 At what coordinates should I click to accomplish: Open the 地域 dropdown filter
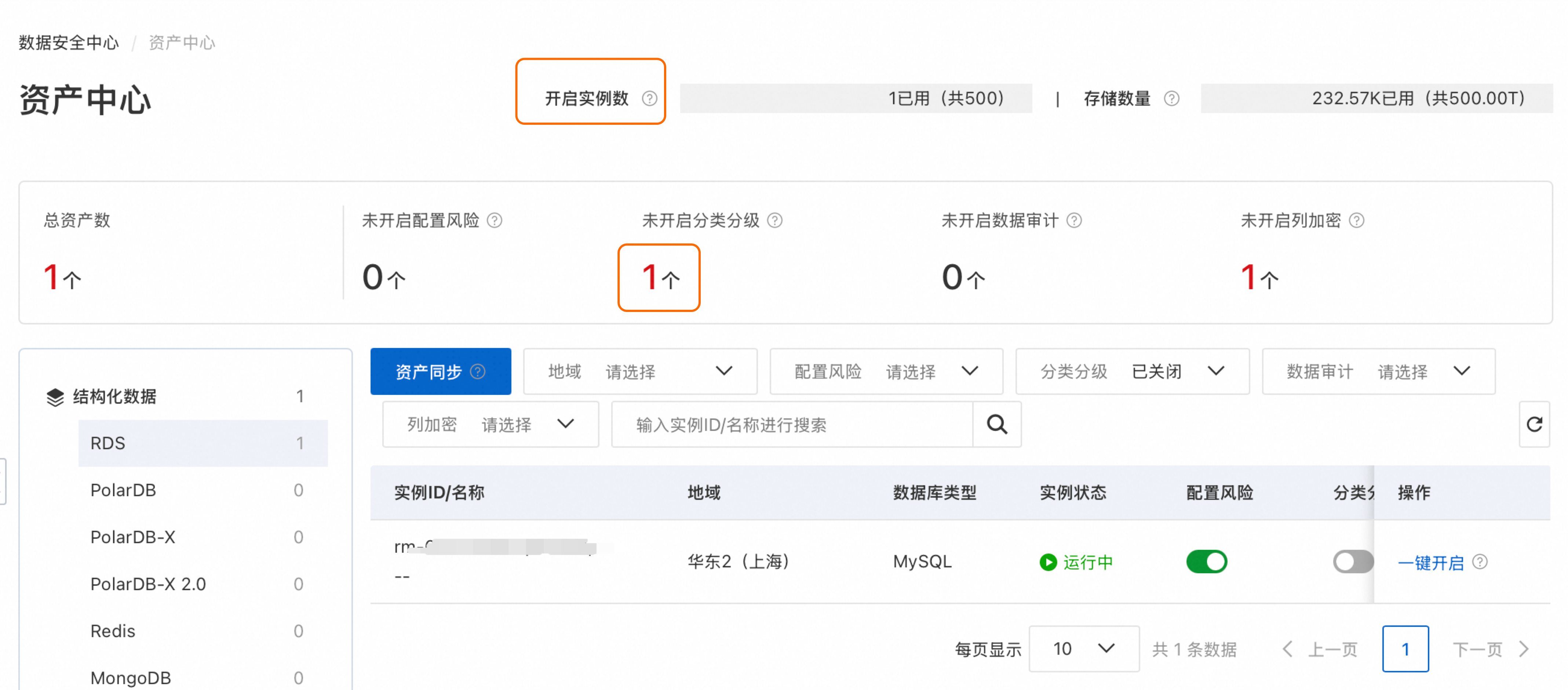640,371
